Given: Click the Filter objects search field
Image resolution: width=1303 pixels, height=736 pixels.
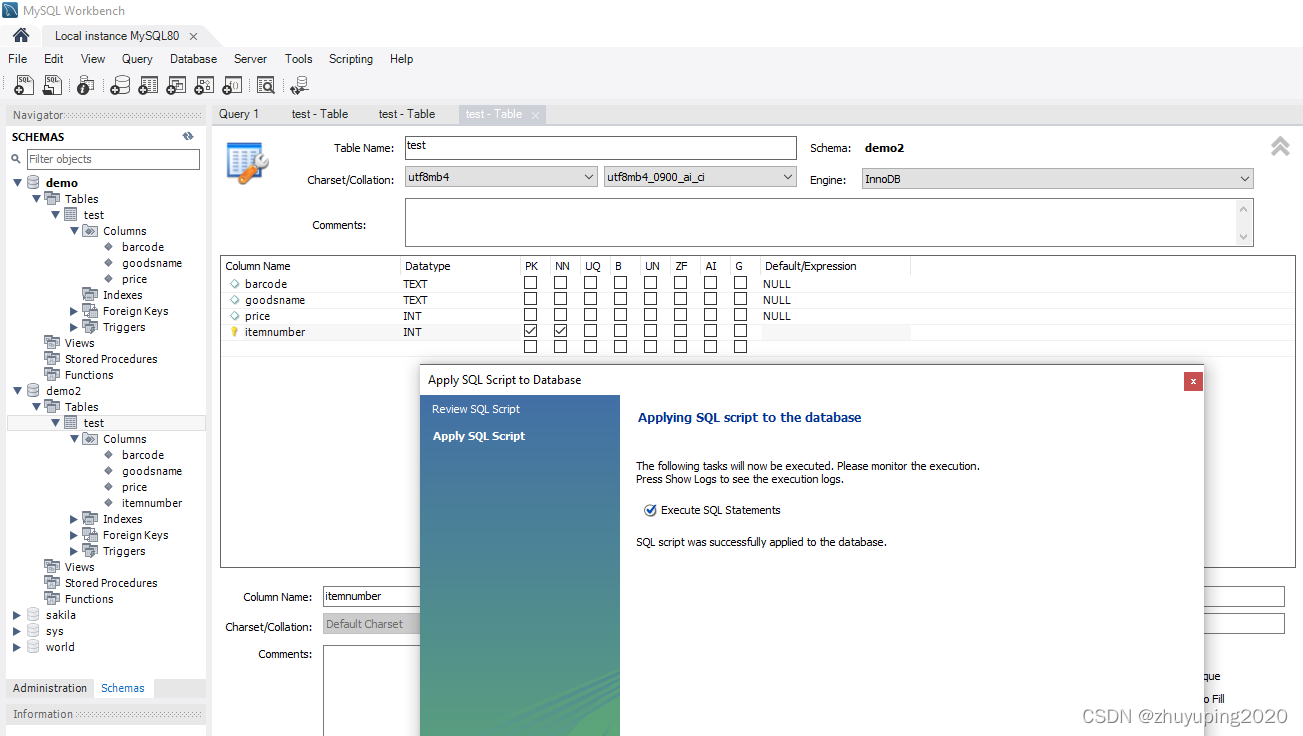Looking at the screenshot, I should point(112,159).
